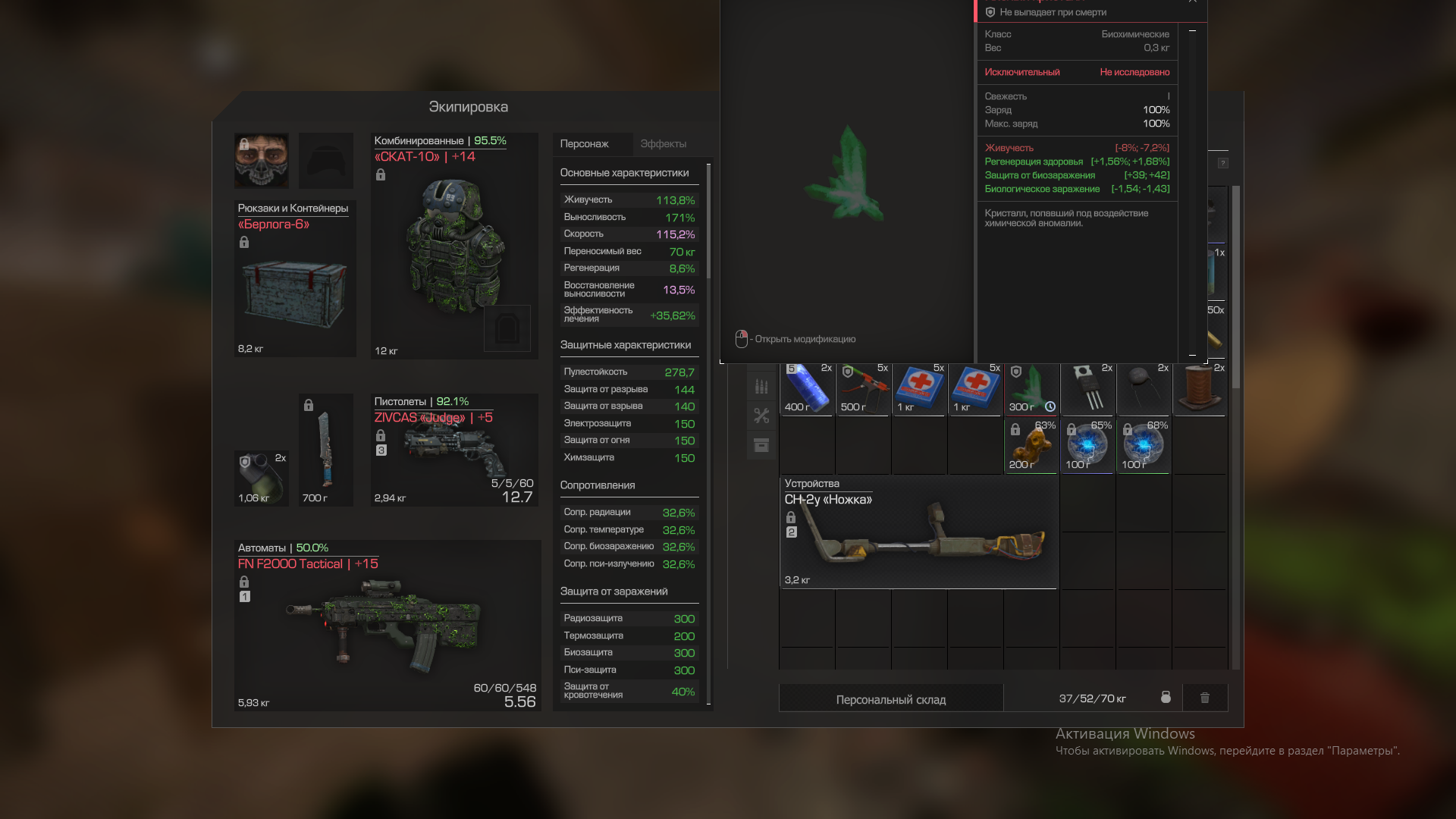This screenshot has width=1456, height=819.
Task: Click the Эффективность лечения +35,62% row
Action: click(x=629, y=315)
